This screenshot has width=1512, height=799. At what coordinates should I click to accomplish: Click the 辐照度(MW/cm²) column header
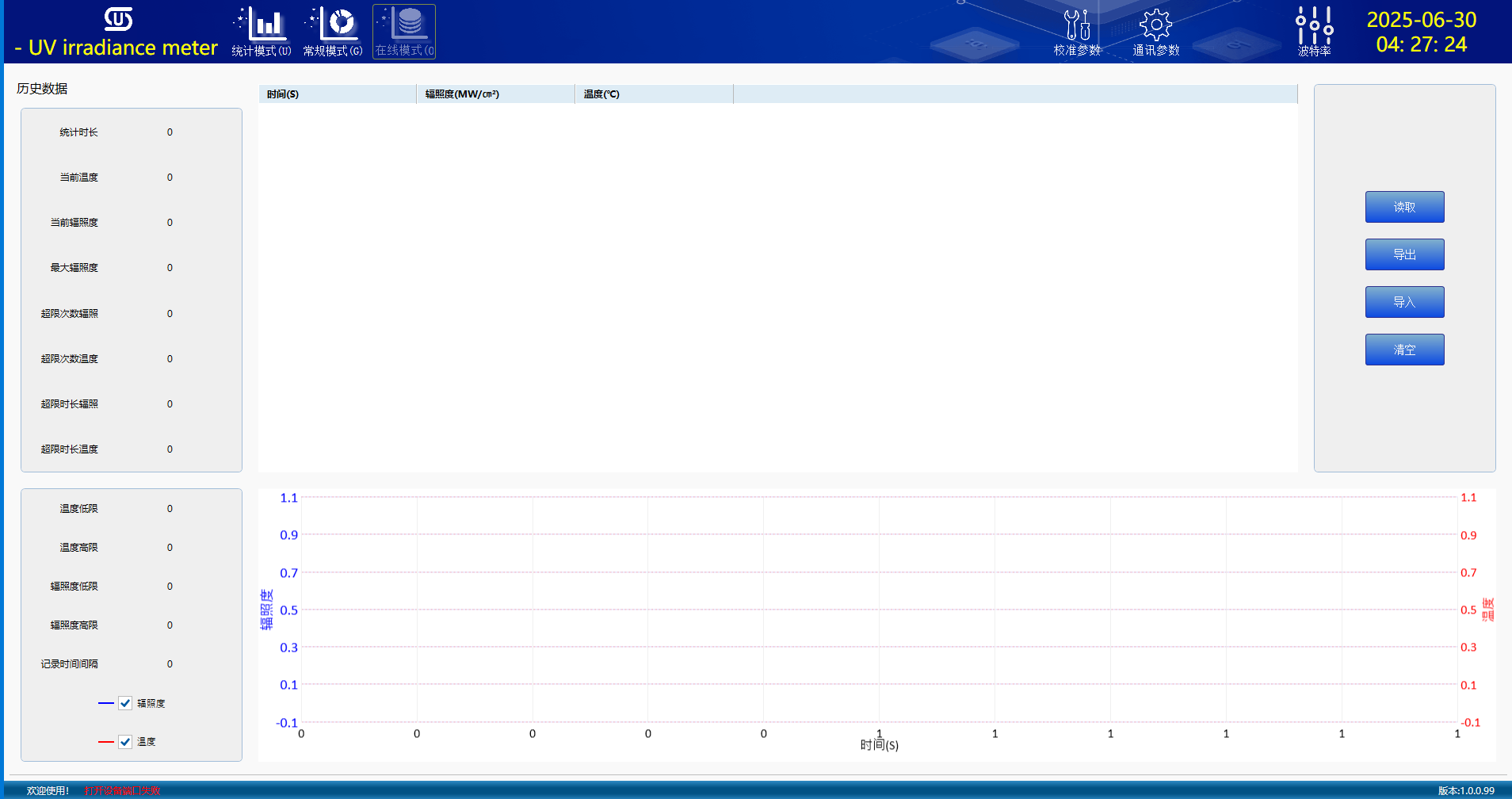tap(495, 94)
